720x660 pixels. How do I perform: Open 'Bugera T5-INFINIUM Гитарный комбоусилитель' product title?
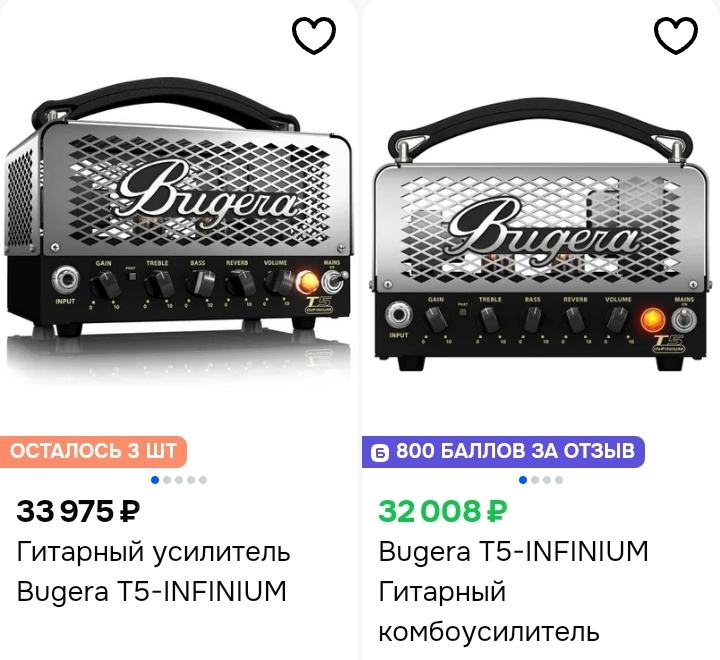pyautogui.click(x=513, y=592)
